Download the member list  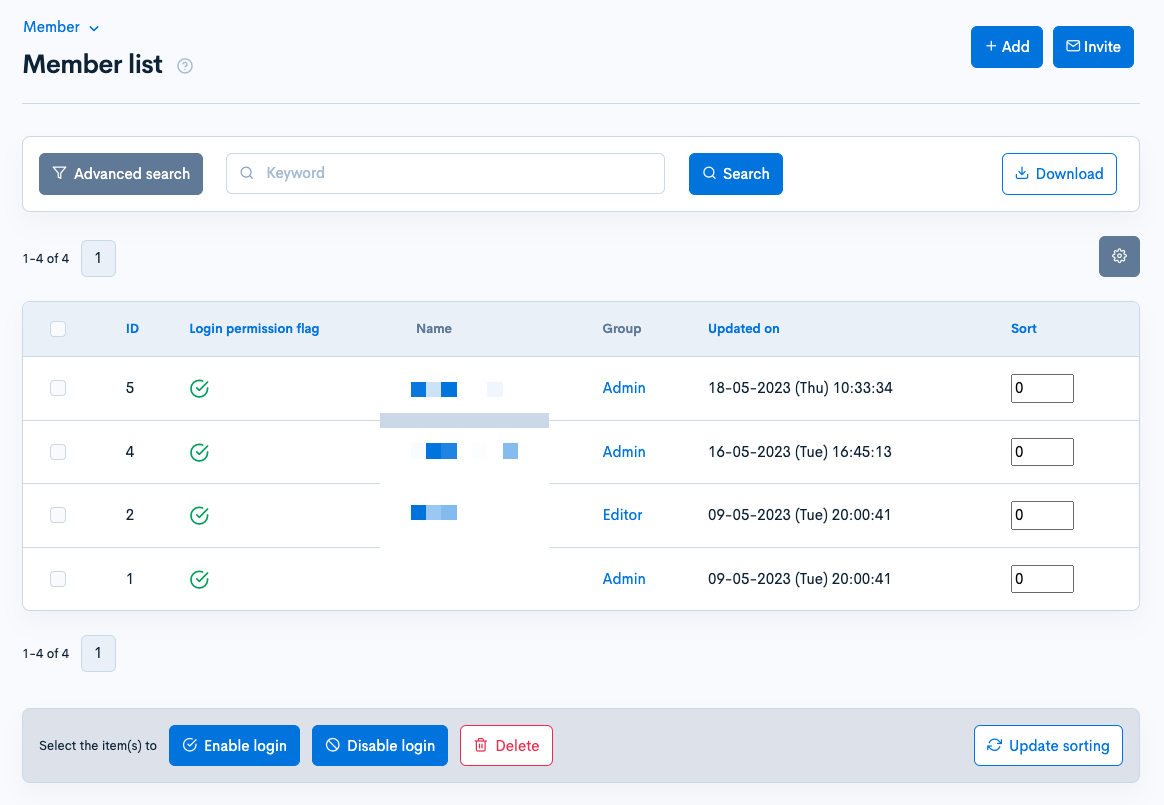click(x=1059, y=174)
